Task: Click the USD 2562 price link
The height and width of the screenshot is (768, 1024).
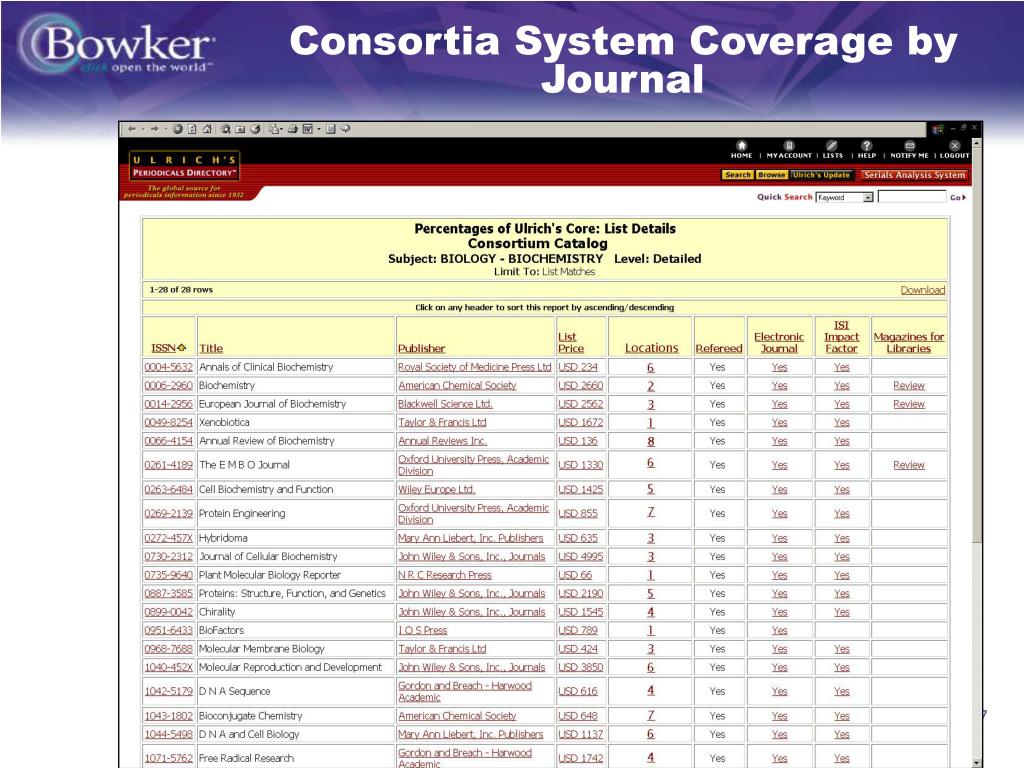Action: point(581,404)
